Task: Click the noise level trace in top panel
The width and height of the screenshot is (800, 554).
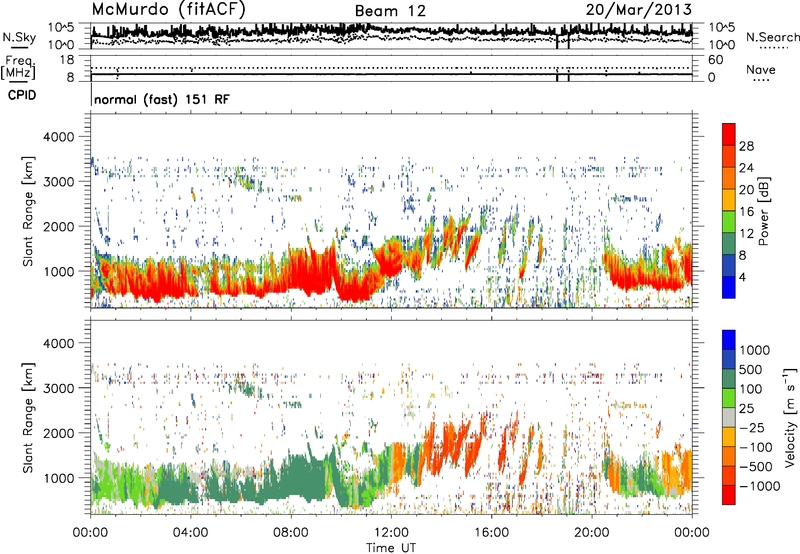Action: (x=391, y=31)
